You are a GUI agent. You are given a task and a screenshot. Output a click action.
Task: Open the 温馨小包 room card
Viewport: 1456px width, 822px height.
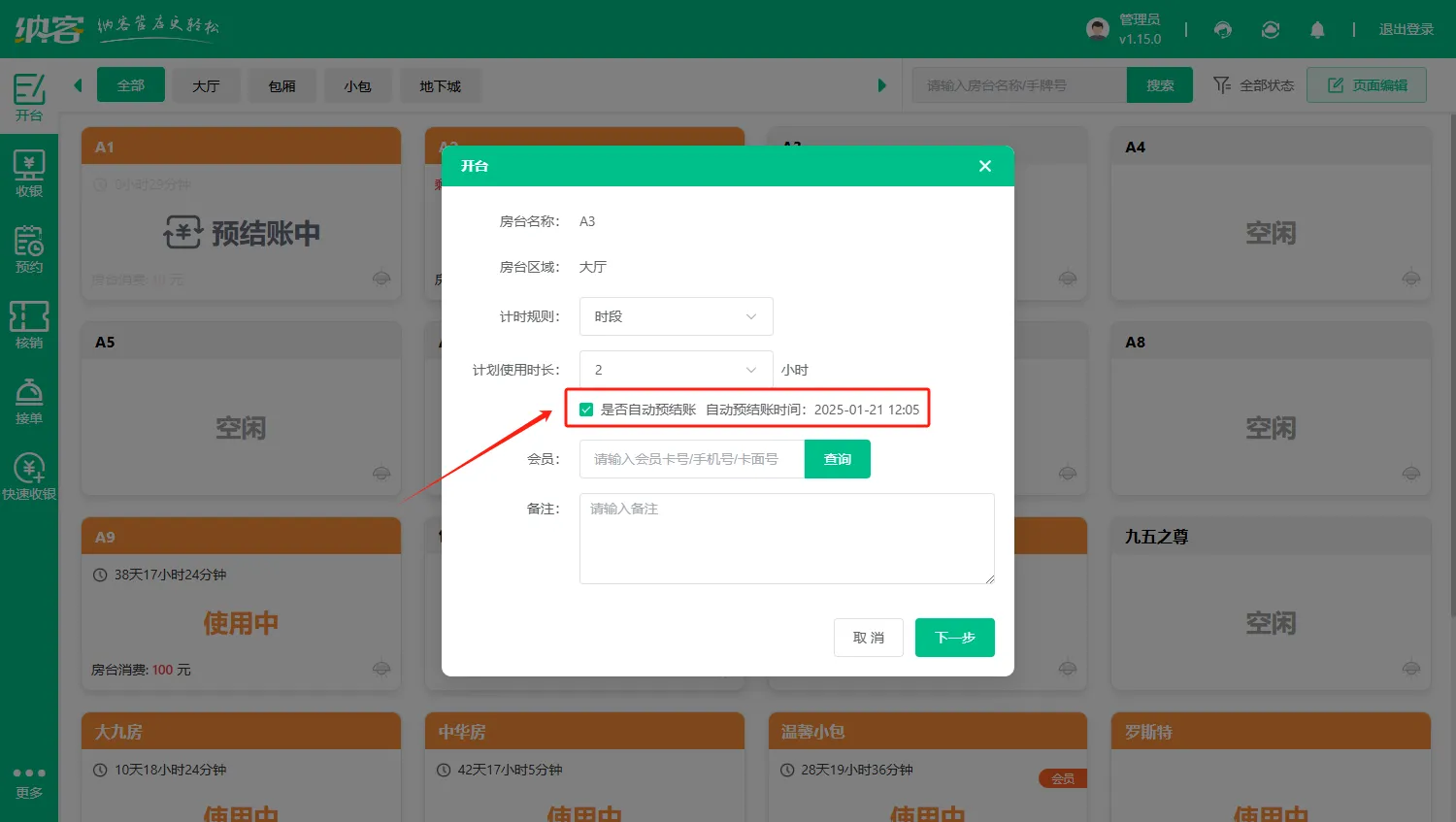927,767
